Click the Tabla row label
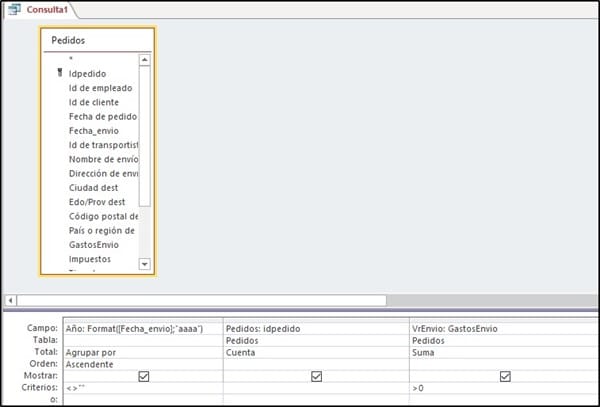 pyautogui.click(x=45, y=340)
